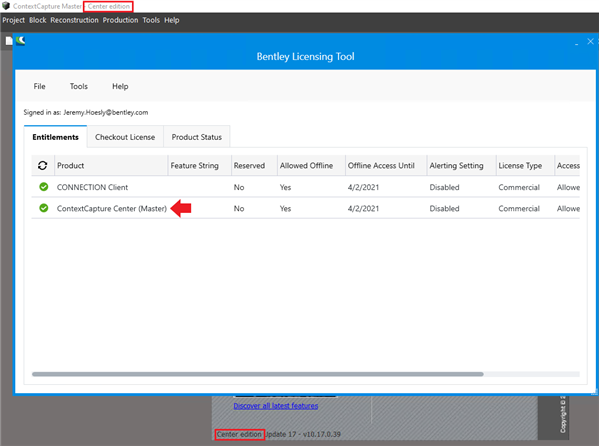Click Commercial license type for ContextCapture Center
Screen dimensions: 599x446
[519, 209]
